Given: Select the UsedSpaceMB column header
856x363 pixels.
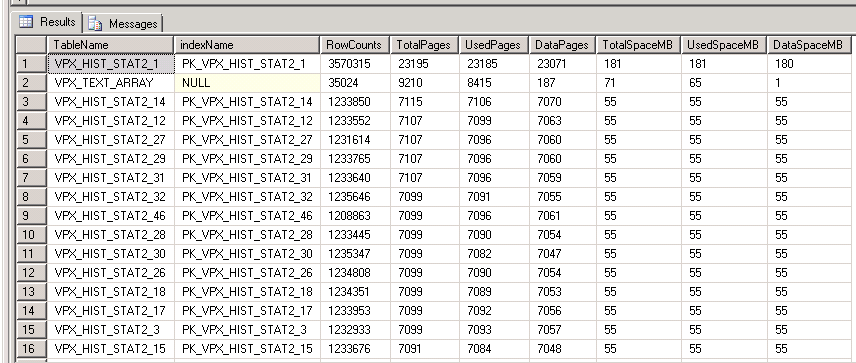Looking at the screenshot, I should [x=723, y=45].
